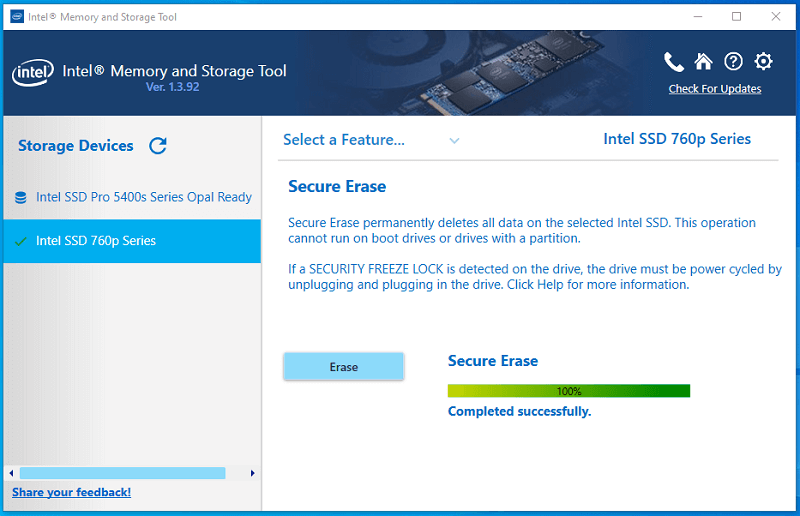
Task: Click the Secure Erase 100% progress bar
Action: [x=569, y=391]
